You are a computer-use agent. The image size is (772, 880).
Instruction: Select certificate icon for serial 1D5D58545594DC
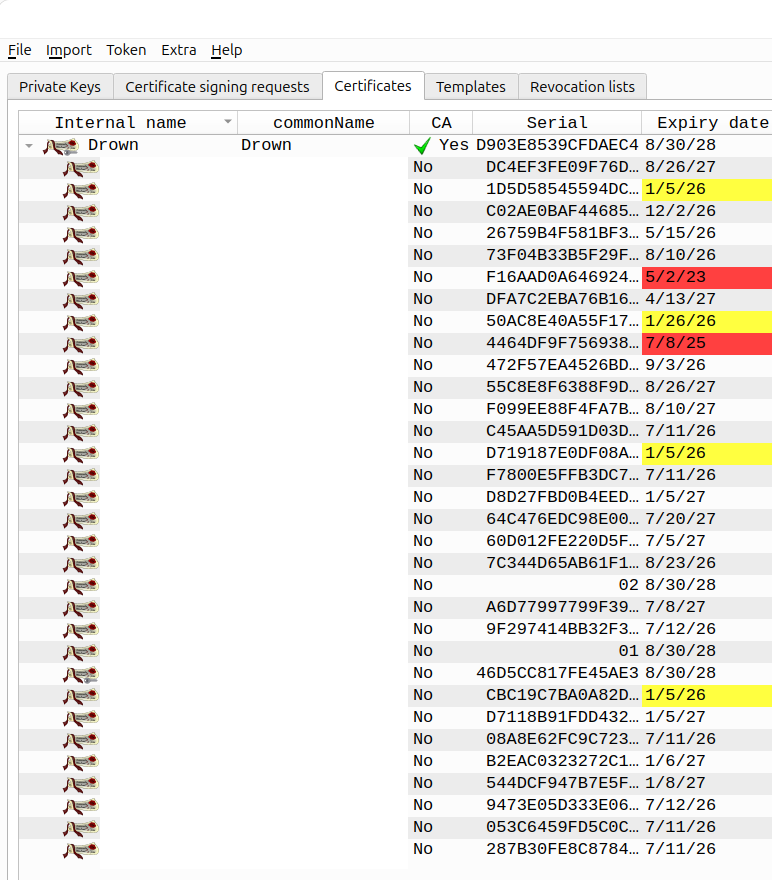(x=81, y=190)
